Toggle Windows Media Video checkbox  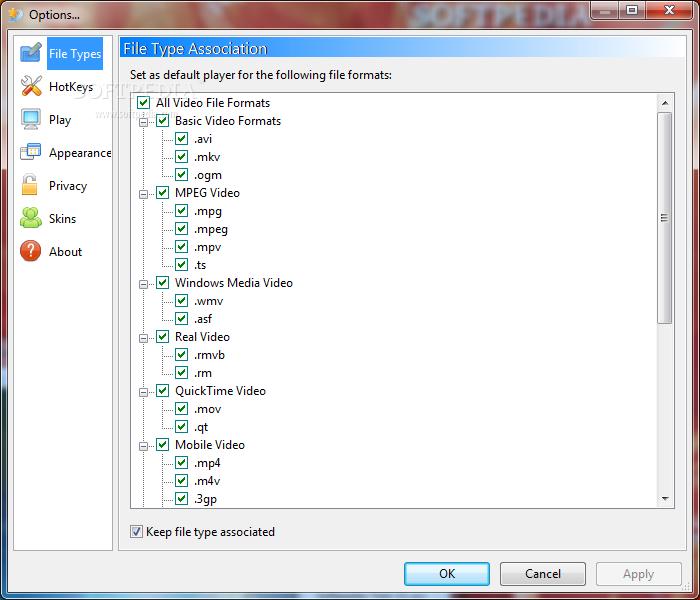pos(162,283)
